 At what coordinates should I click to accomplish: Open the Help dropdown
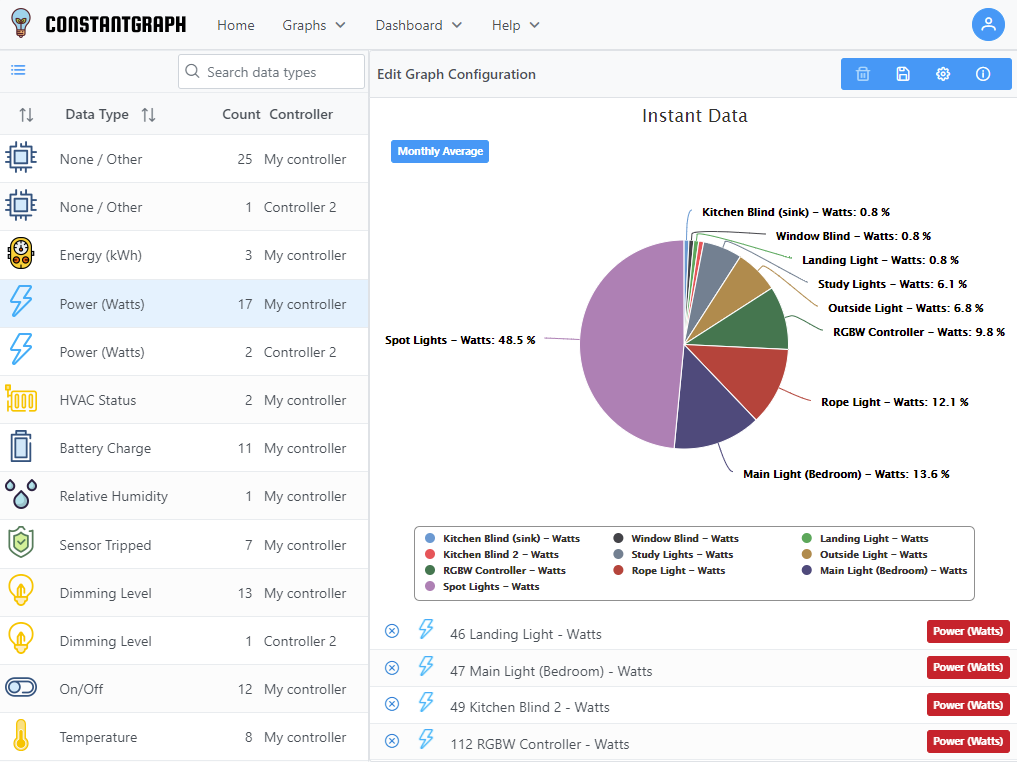click(x=515, y=25)
